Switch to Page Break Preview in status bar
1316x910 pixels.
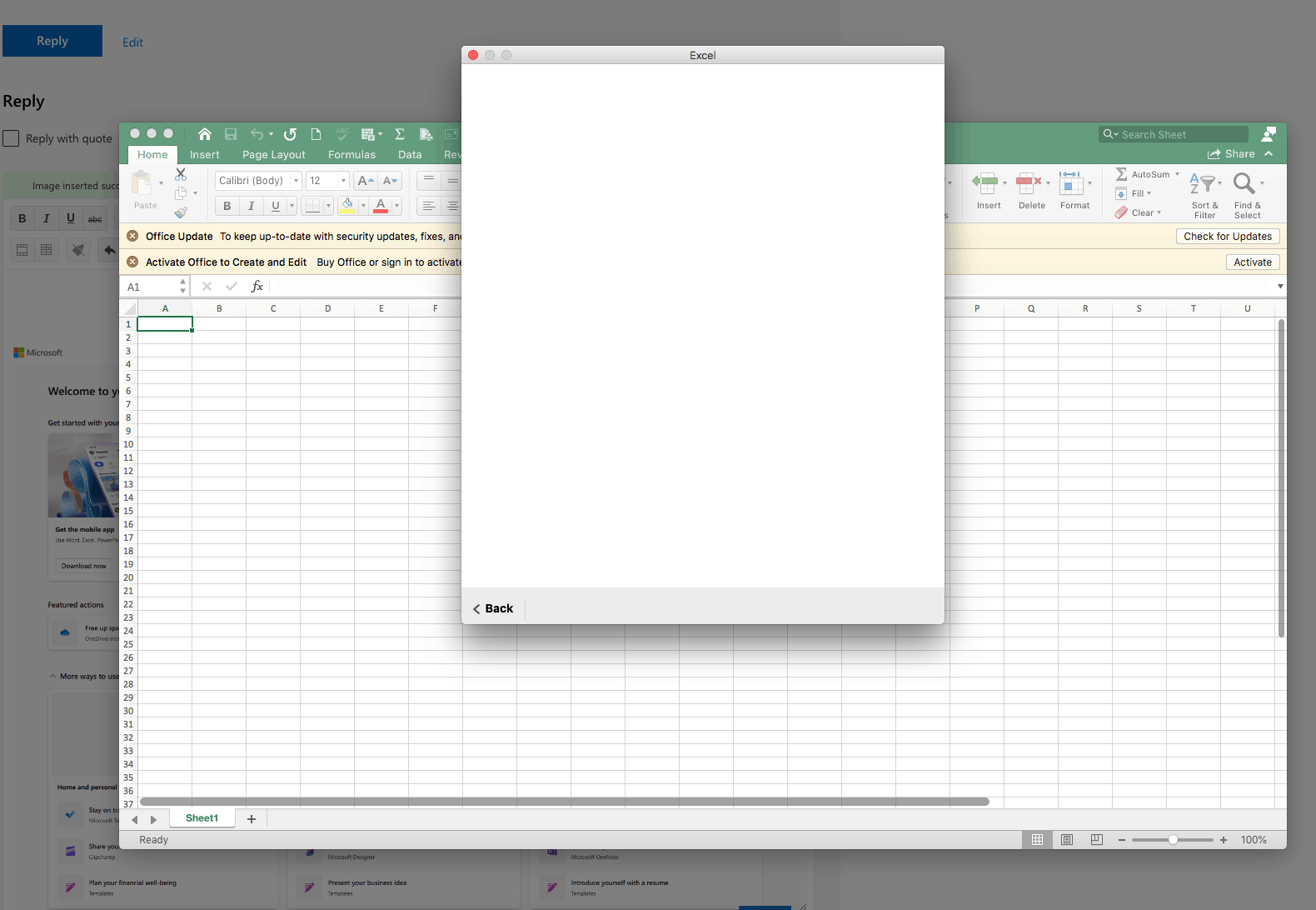tap(1097, 839)
